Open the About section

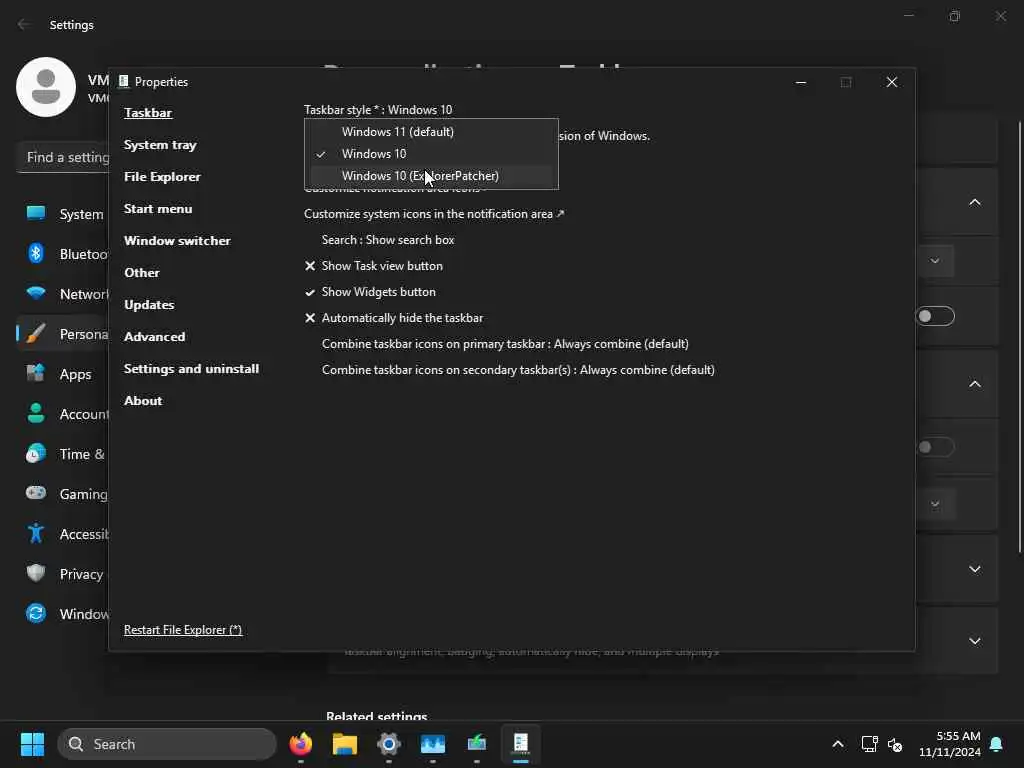point(143,401)
